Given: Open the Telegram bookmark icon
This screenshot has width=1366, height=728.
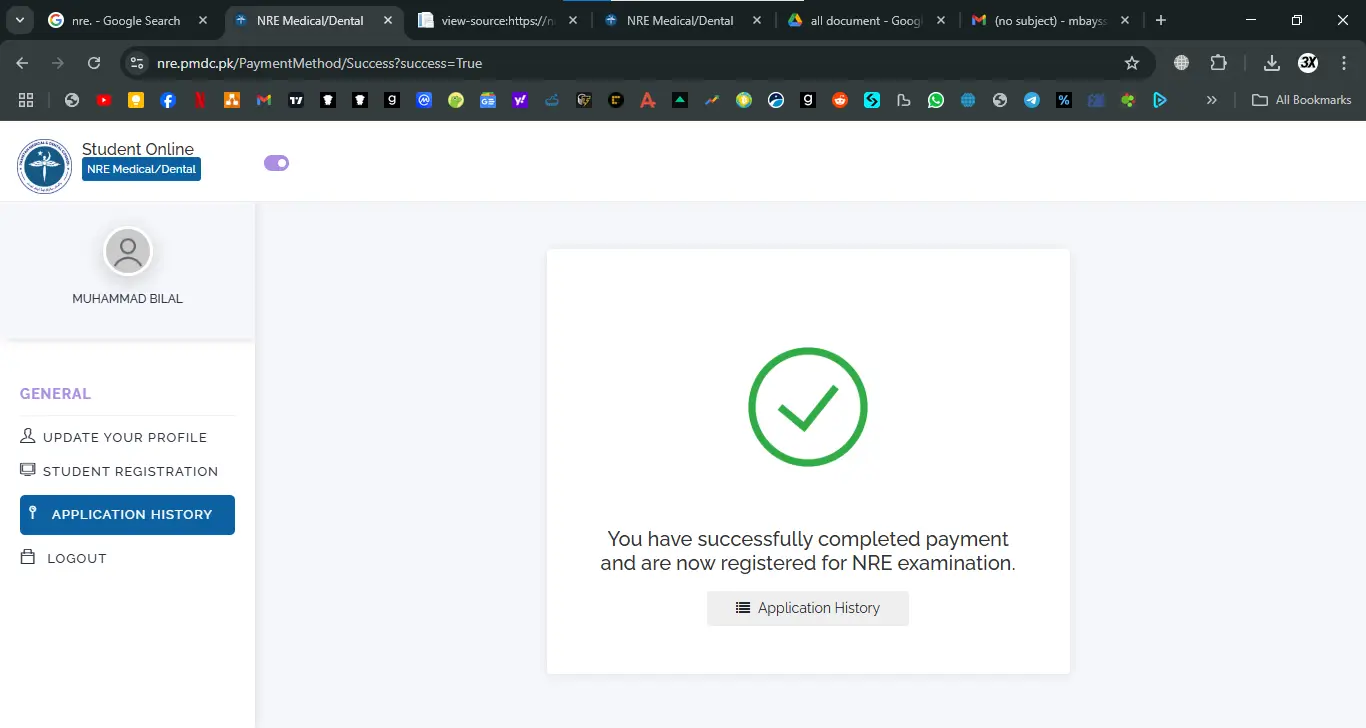Looking at the screenshot, I should click(x=1032, y=100).
